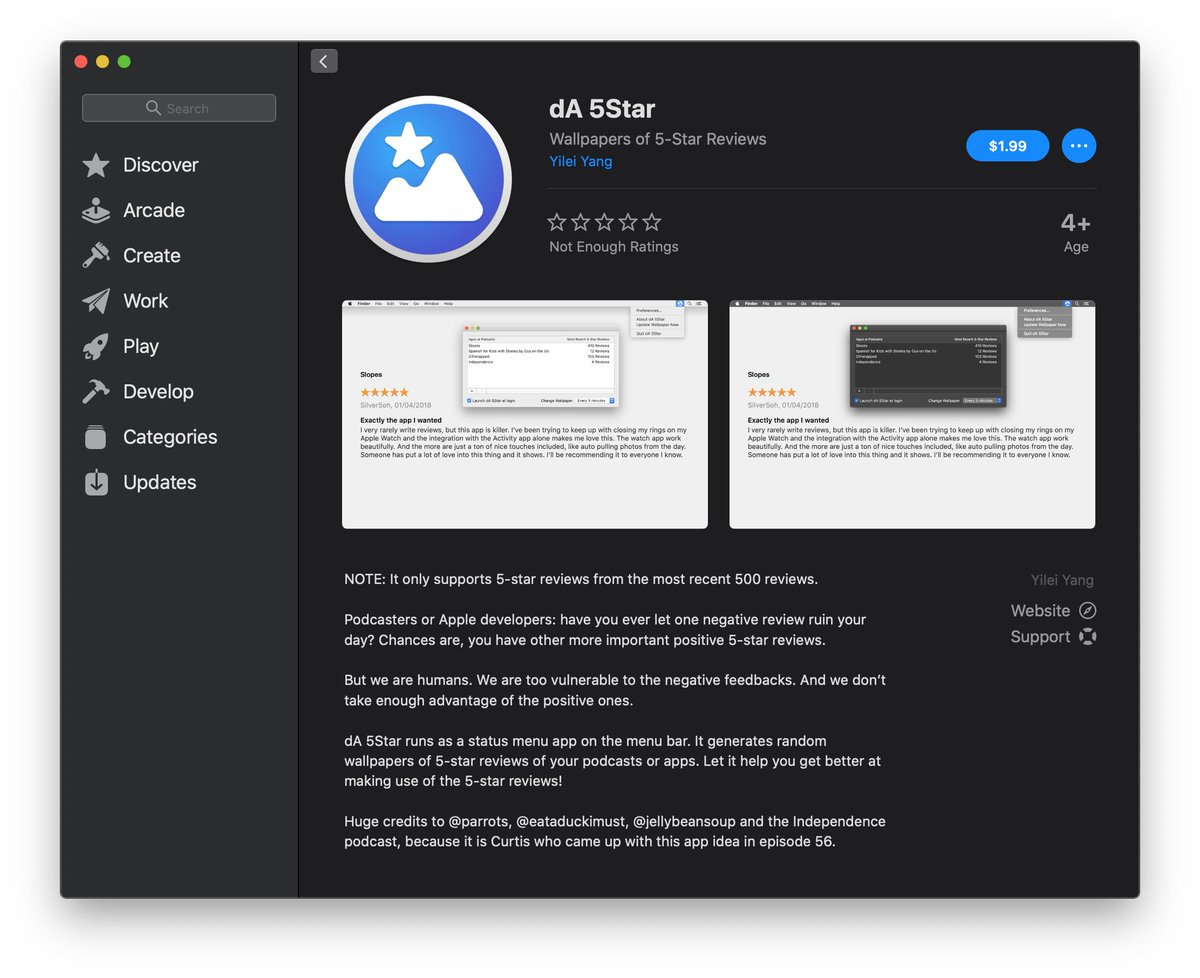The image size is (1200, 978).
Task: Click the dA 5Star app icon
Action: (x=428, y=179)
